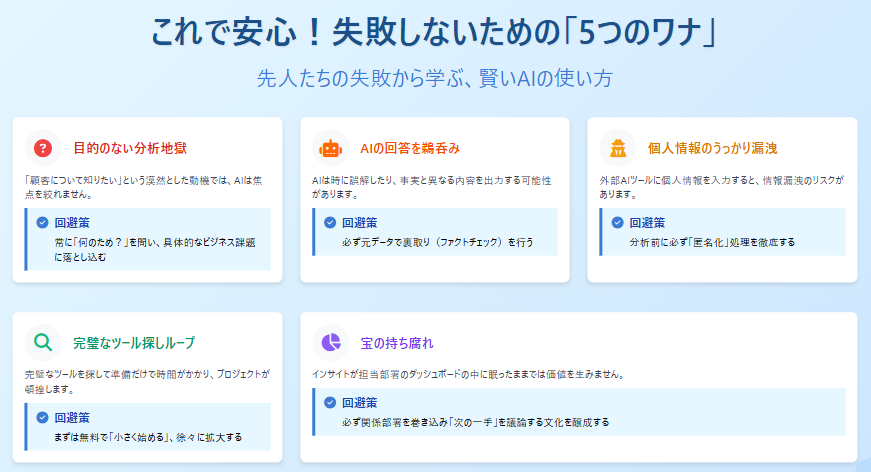The width and height of the screenshot is (871, 472).
Task: Click the check mark in 目的のない分析地獄 回避策
Action: click(x=42, y=223)
